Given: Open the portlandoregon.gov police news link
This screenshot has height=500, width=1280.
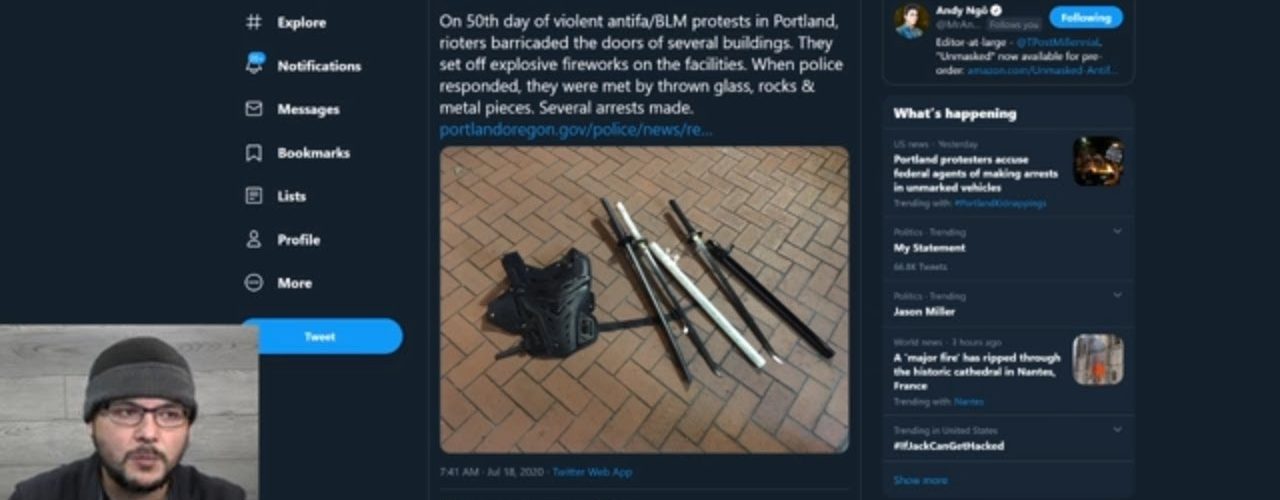Looking at the screenshot, I should [576, 130].
